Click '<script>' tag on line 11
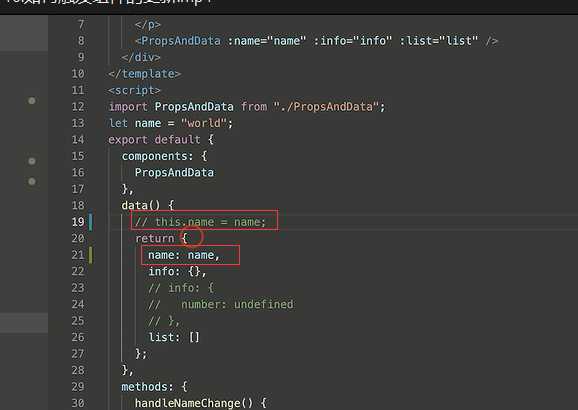 point(135,90)
